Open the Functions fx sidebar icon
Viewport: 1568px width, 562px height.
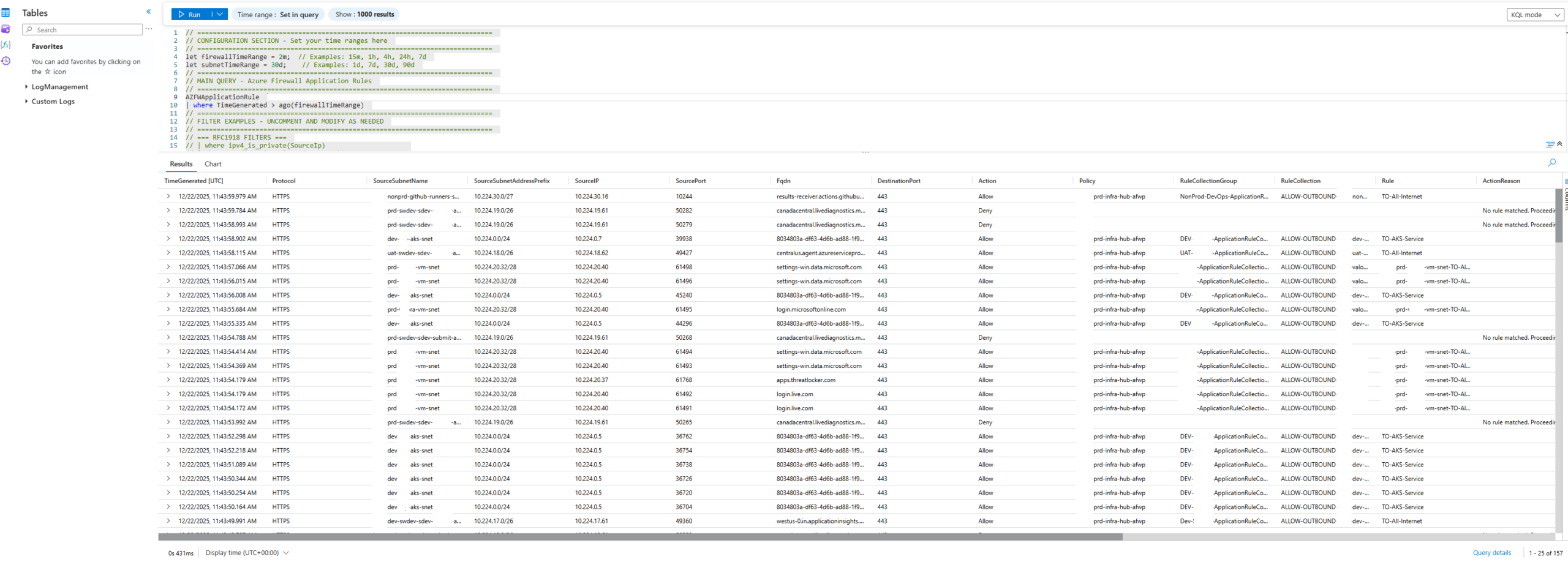click(6, 45)
